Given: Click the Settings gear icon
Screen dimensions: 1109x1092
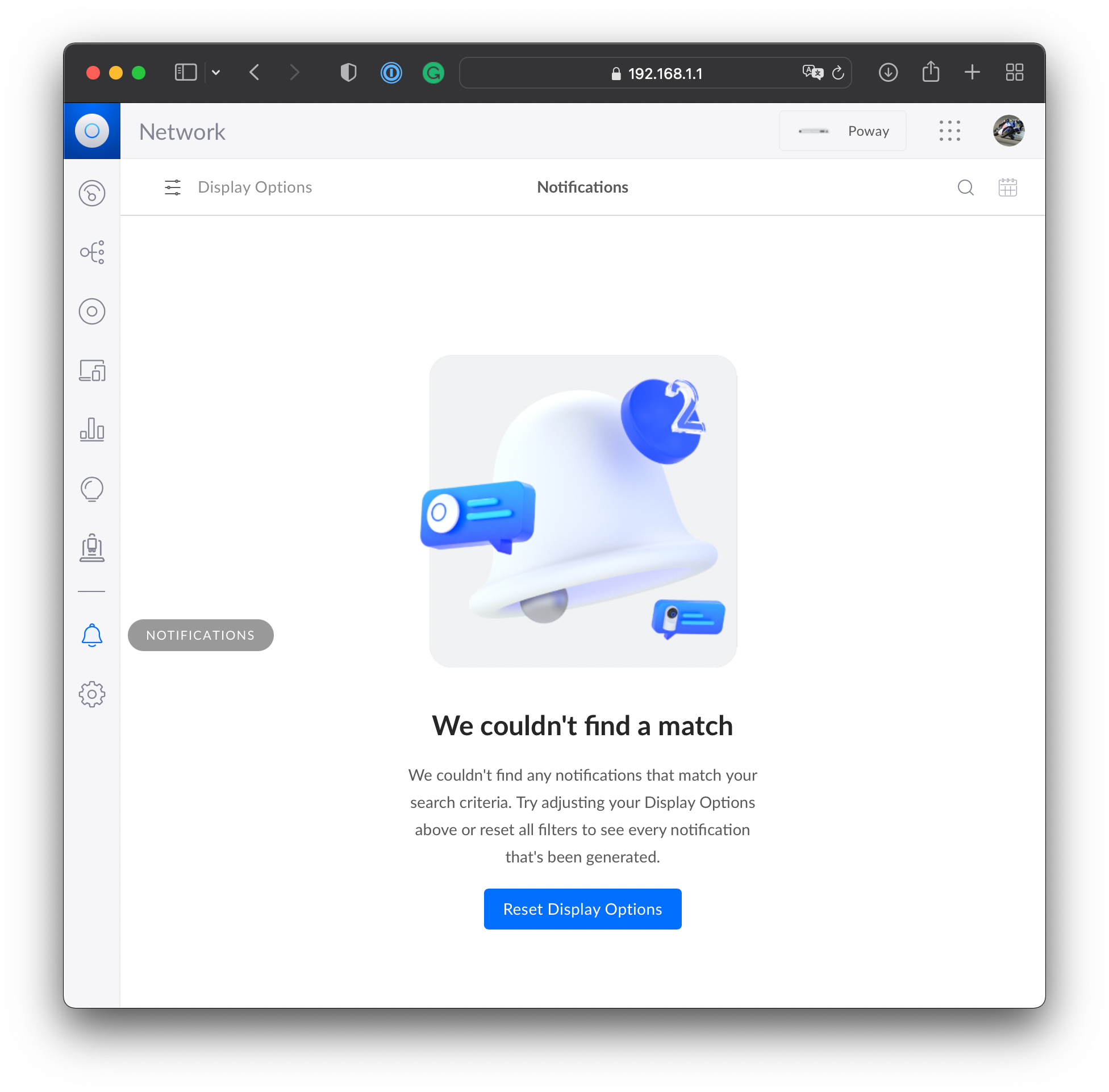Looking at the screenshot, I should point(91,693).
